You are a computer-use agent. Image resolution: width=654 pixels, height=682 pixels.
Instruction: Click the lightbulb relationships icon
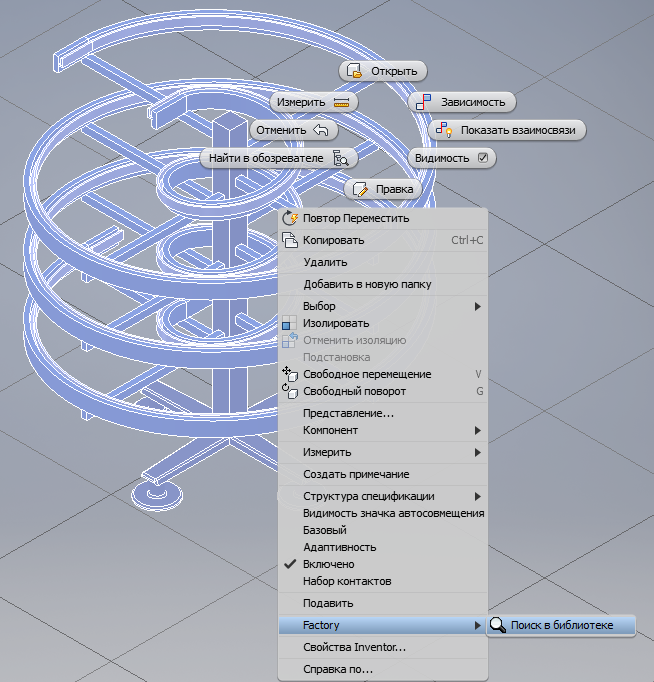coord(444,130)
